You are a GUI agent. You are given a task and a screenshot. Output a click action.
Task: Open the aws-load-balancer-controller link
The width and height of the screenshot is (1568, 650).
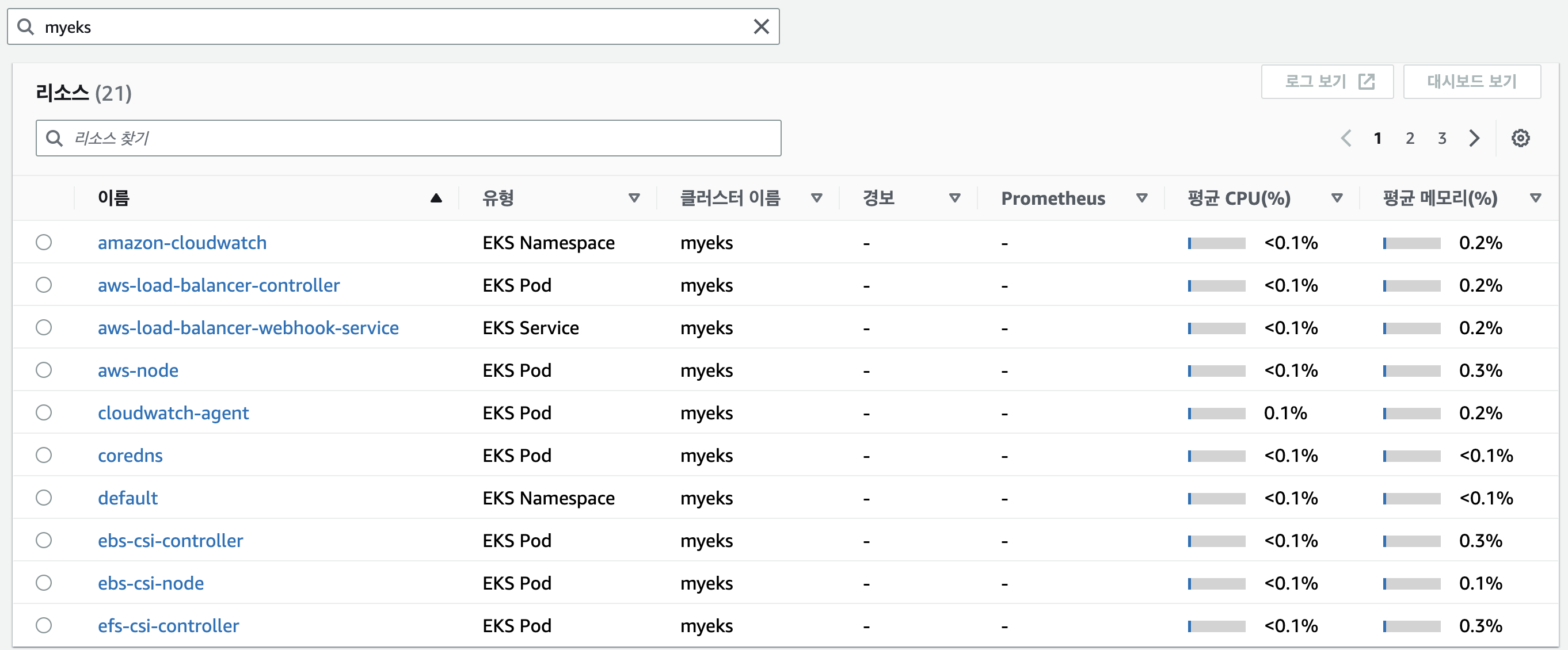coord(219,285)
